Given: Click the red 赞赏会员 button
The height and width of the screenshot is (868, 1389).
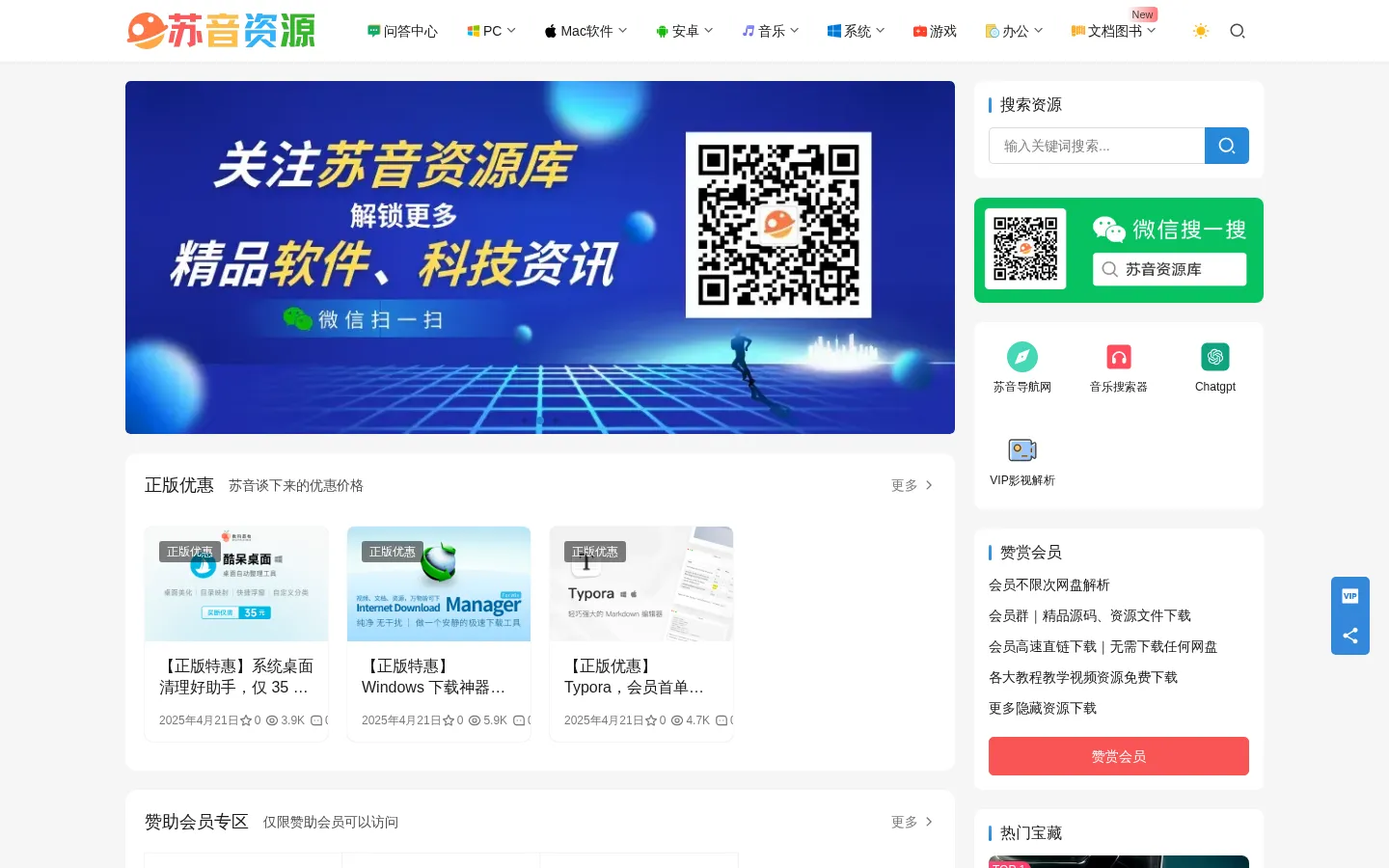Looking at the screenshot, I should 1119,756.
